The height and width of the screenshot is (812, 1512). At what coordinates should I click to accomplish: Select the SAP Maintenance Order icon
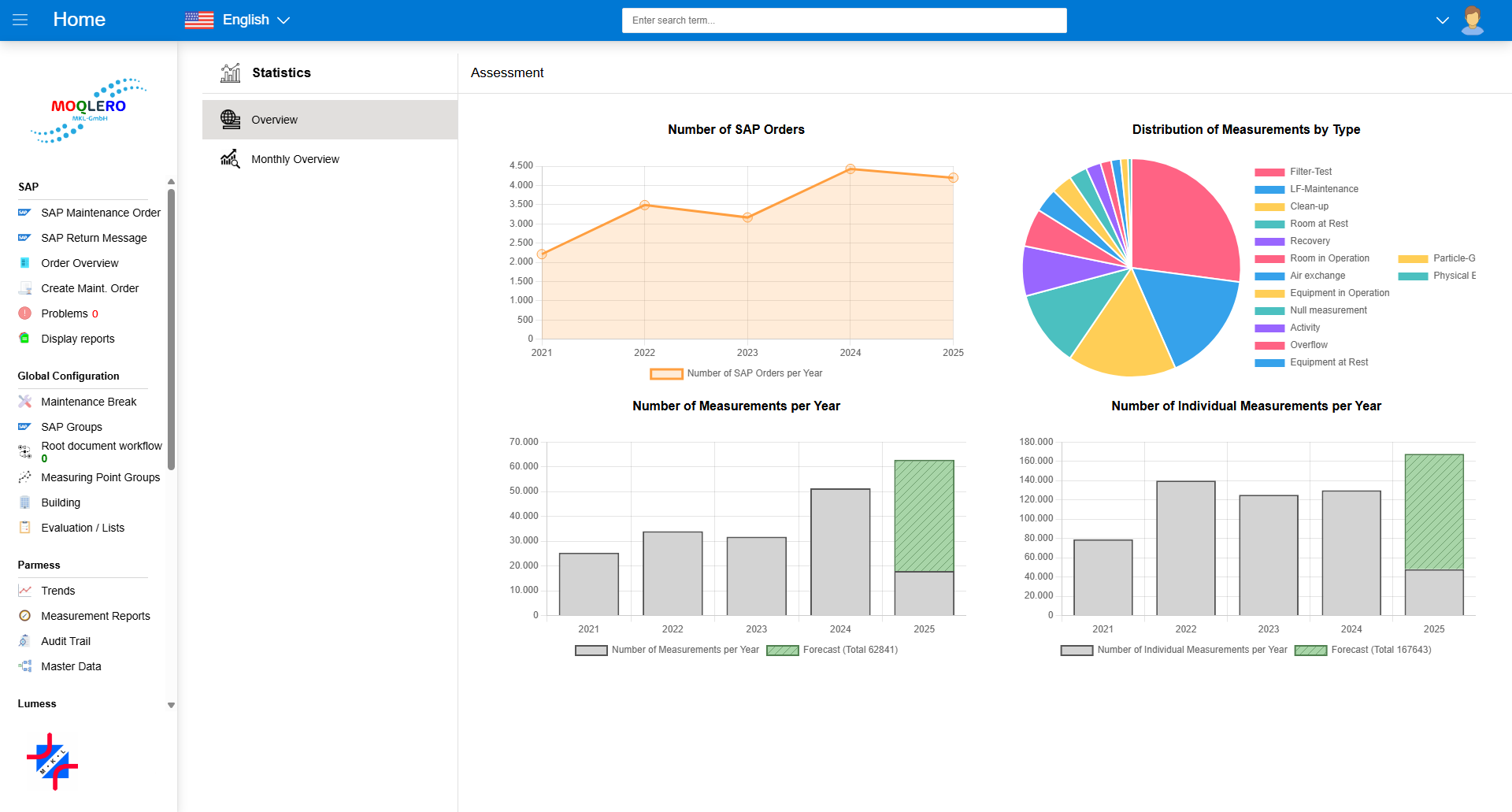tap(24, 212)
